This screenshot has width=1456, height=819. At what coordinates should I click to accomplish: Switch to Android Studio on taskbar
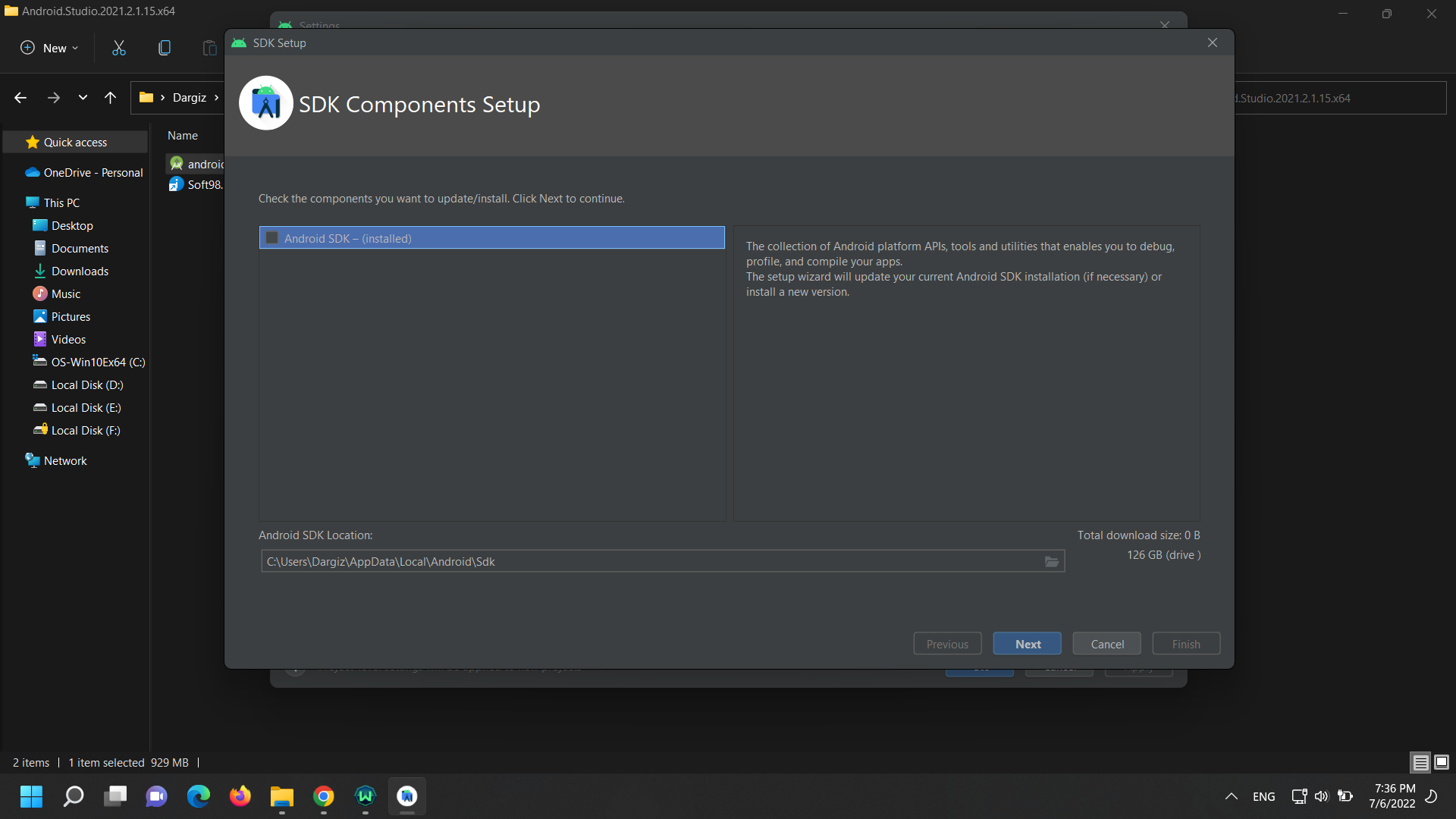coord(407,796)
